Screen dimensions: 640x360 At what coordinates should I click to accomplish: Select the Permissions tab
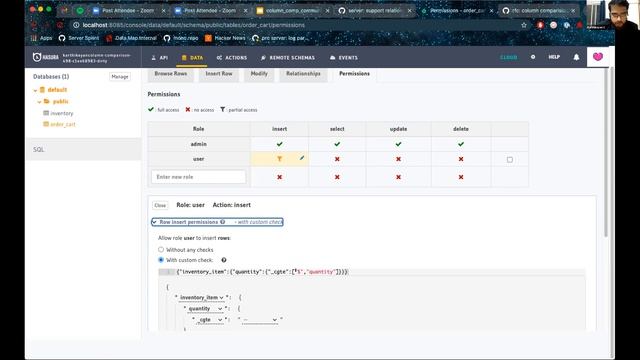pos(354,74)
